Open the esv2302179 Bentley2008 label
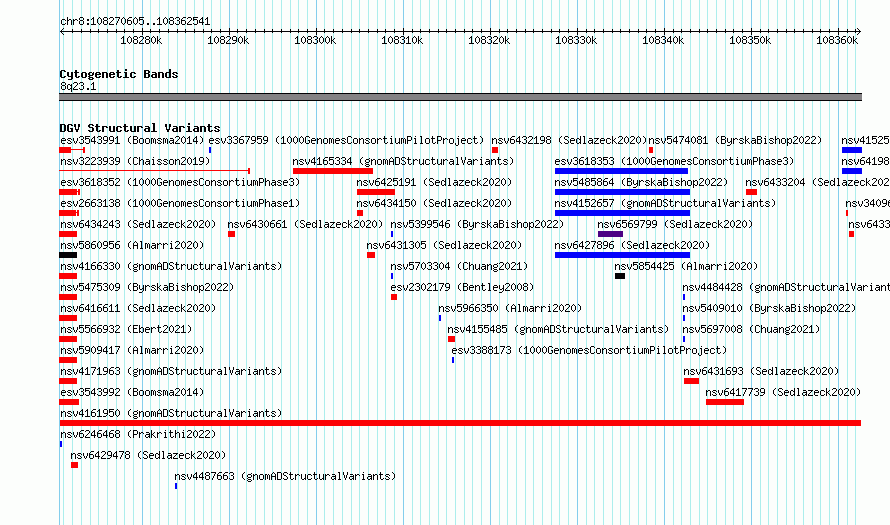 pyautogui.click(x=462, y=287)
